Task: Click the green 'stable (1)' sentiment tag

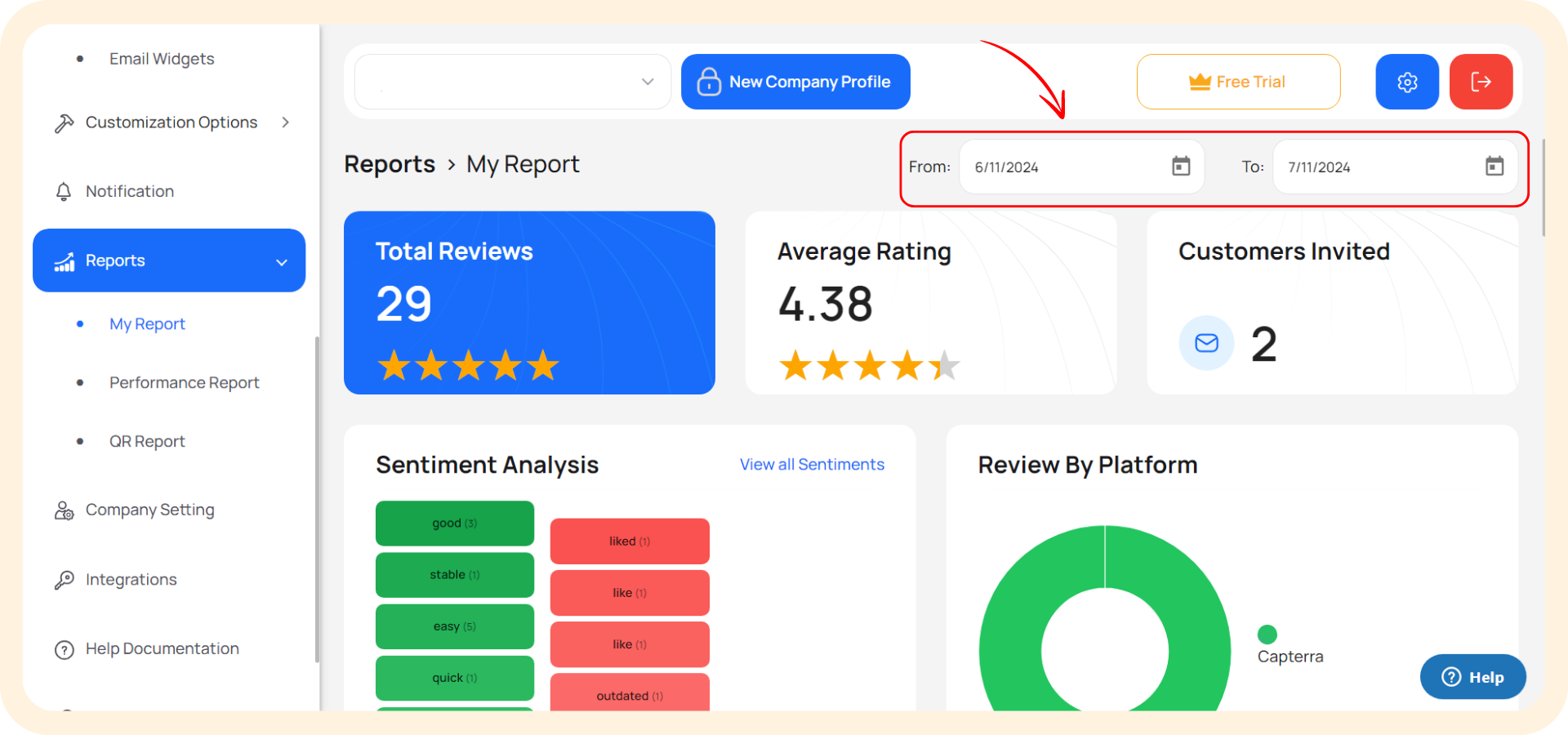Action: [x=455, y=575]
